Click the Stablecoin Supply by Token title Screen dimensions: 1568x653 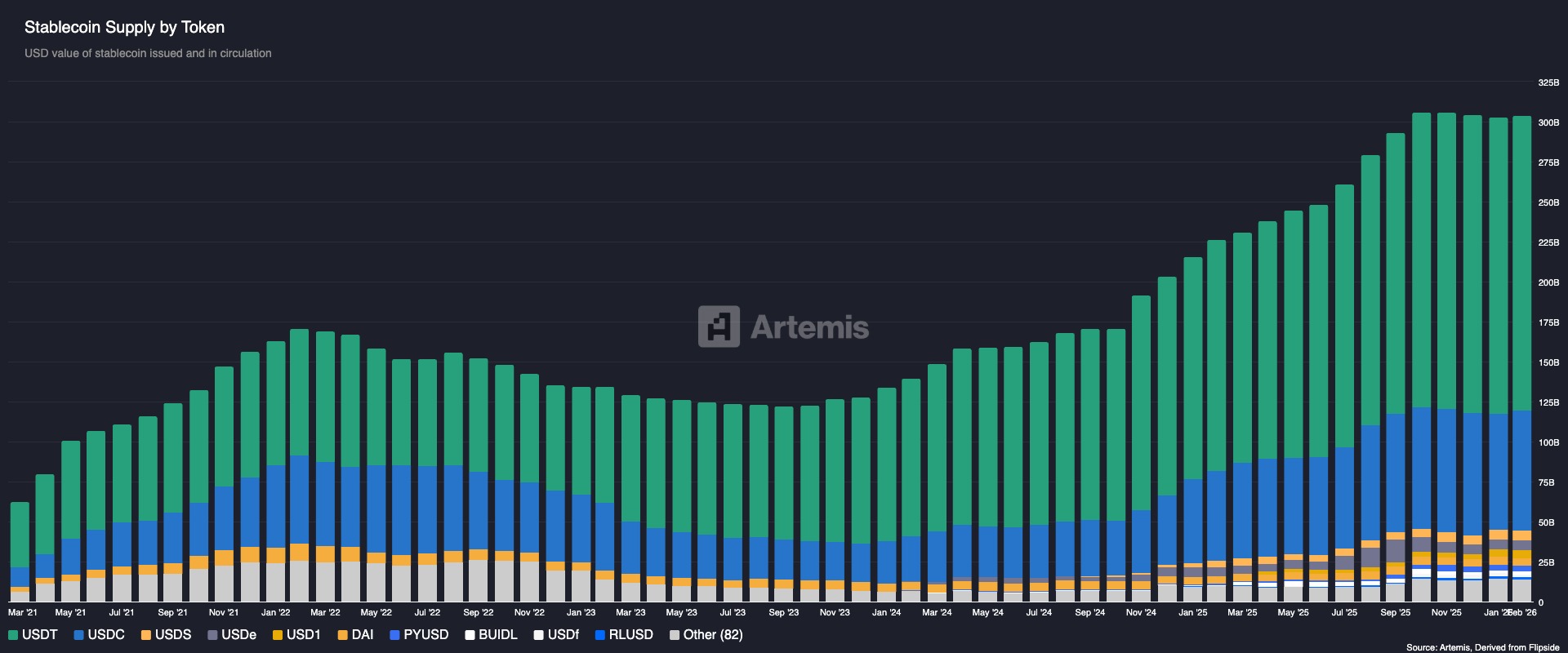point(124,27)
